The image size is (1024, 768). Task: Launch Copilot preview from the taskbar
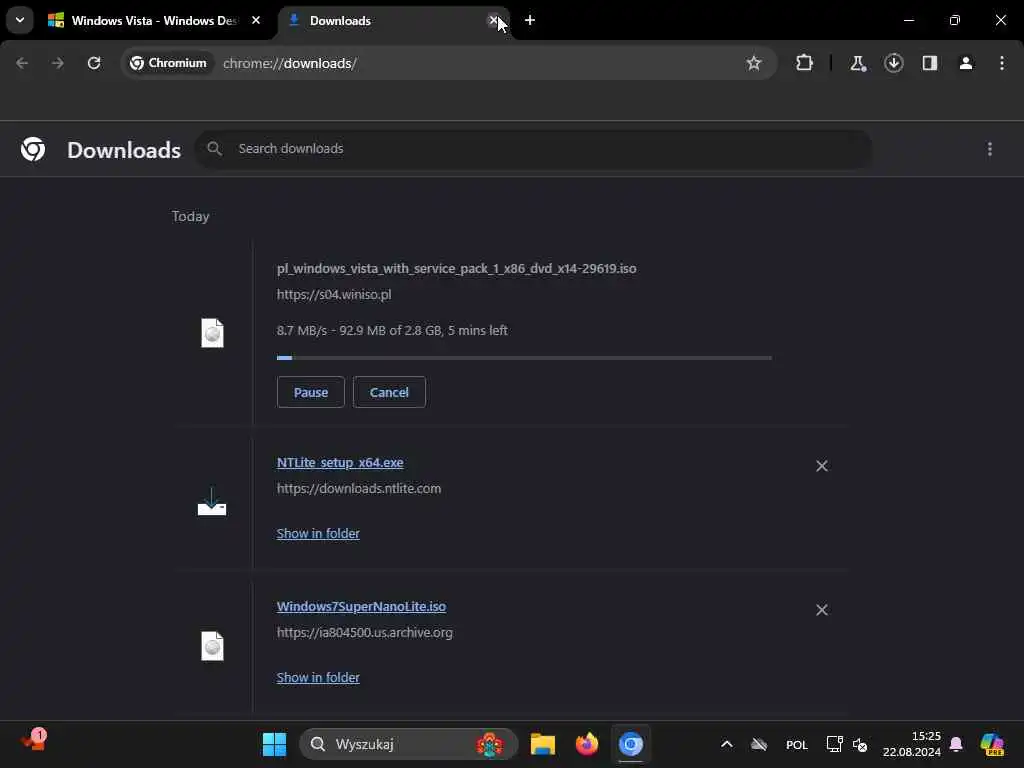point(992,744)
